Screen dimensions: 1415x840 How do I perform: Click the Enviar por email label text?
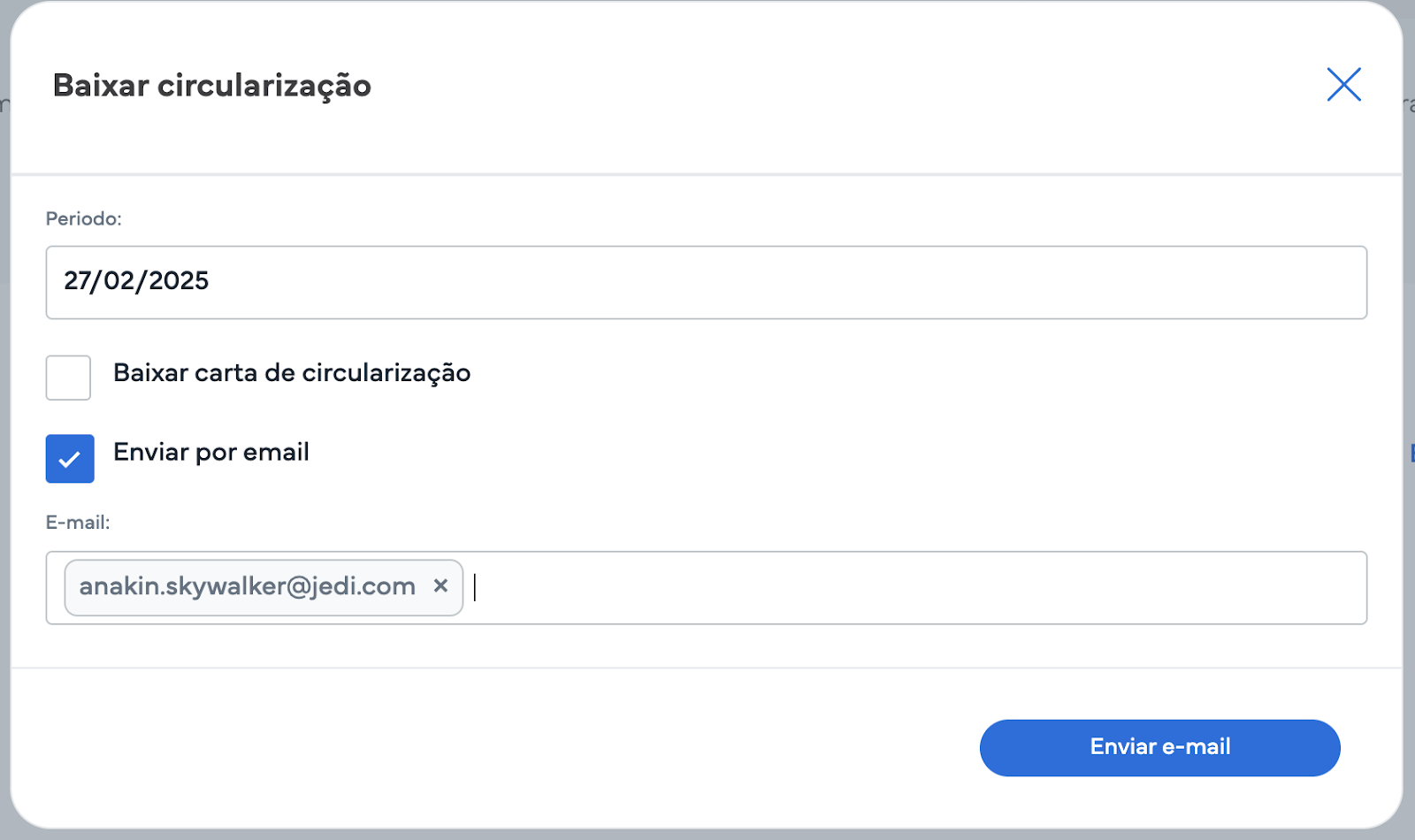pos(211,452)
